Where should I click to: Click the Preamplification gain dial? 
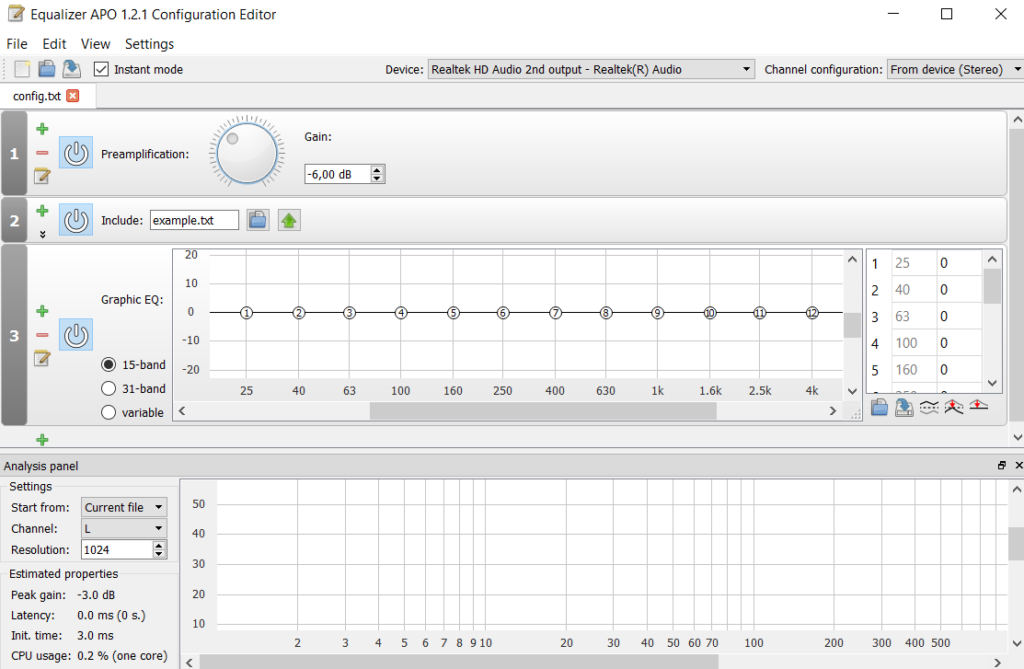247,153
